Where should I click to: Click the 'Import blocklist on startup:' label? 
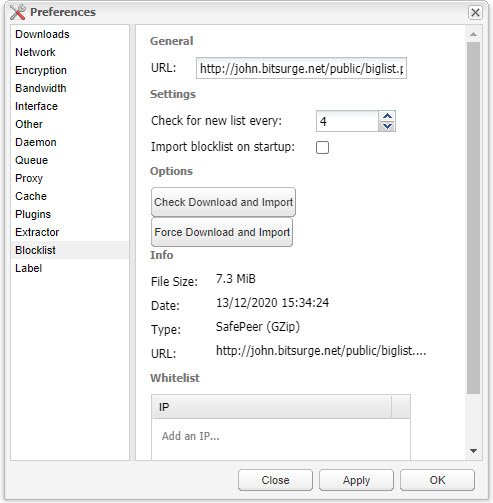coord(223,147)
